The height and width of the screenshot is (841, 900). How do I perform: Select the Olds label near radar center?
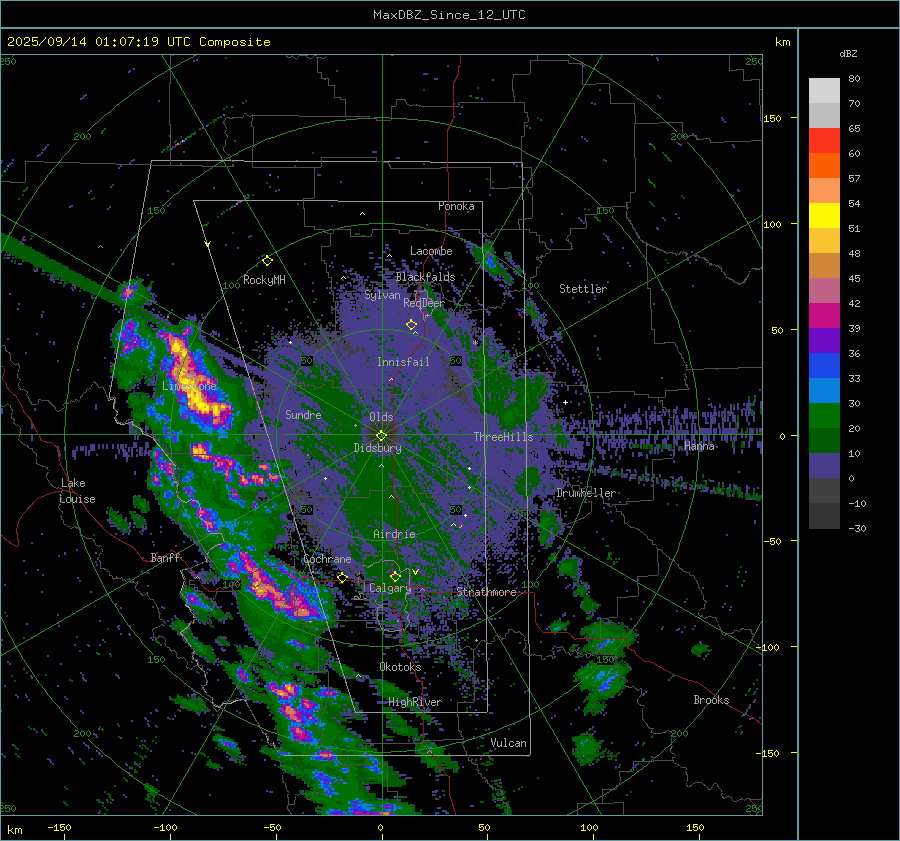point(381,417)
